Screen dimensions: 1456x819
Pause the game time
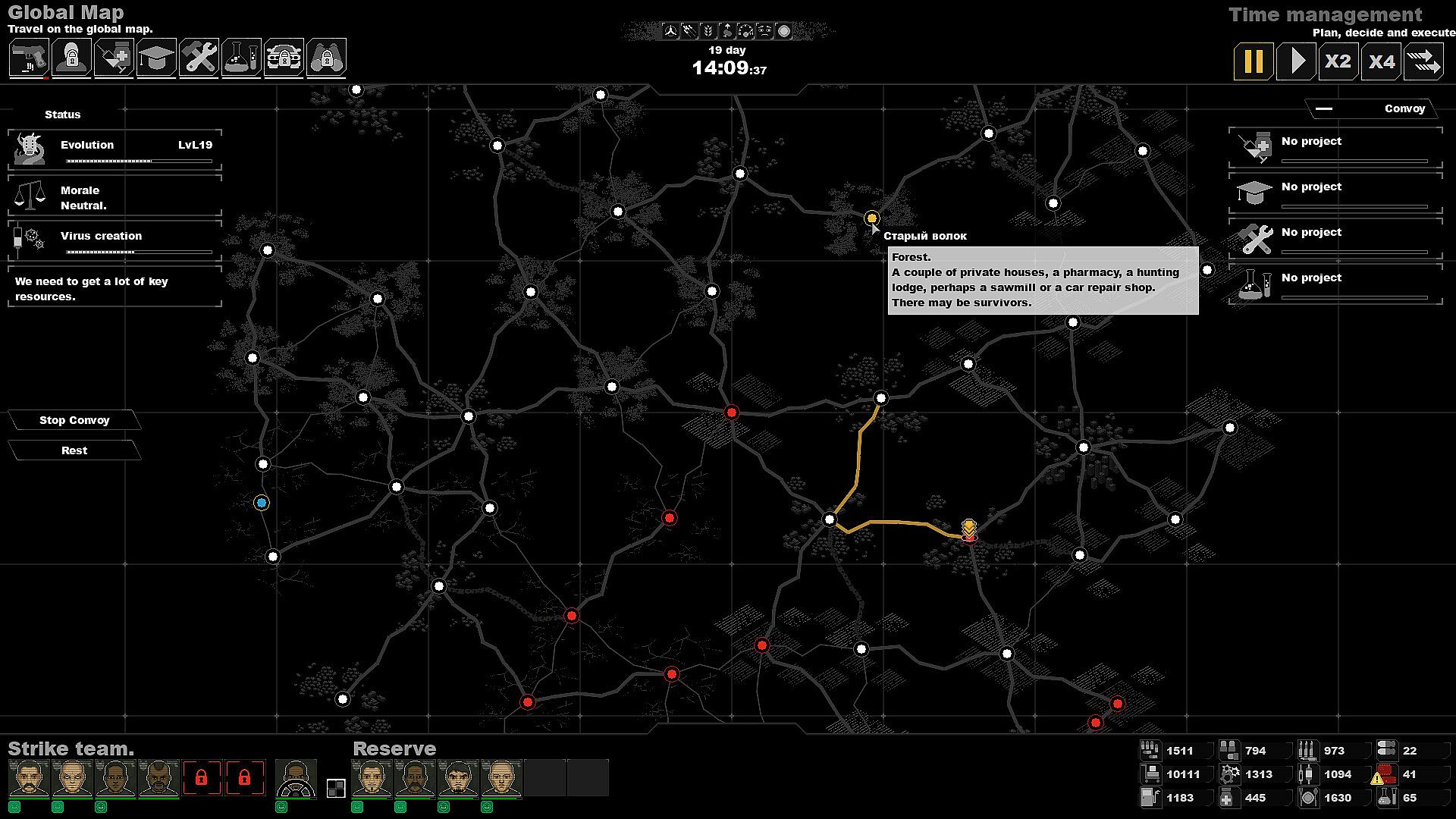click(1253, 61)
